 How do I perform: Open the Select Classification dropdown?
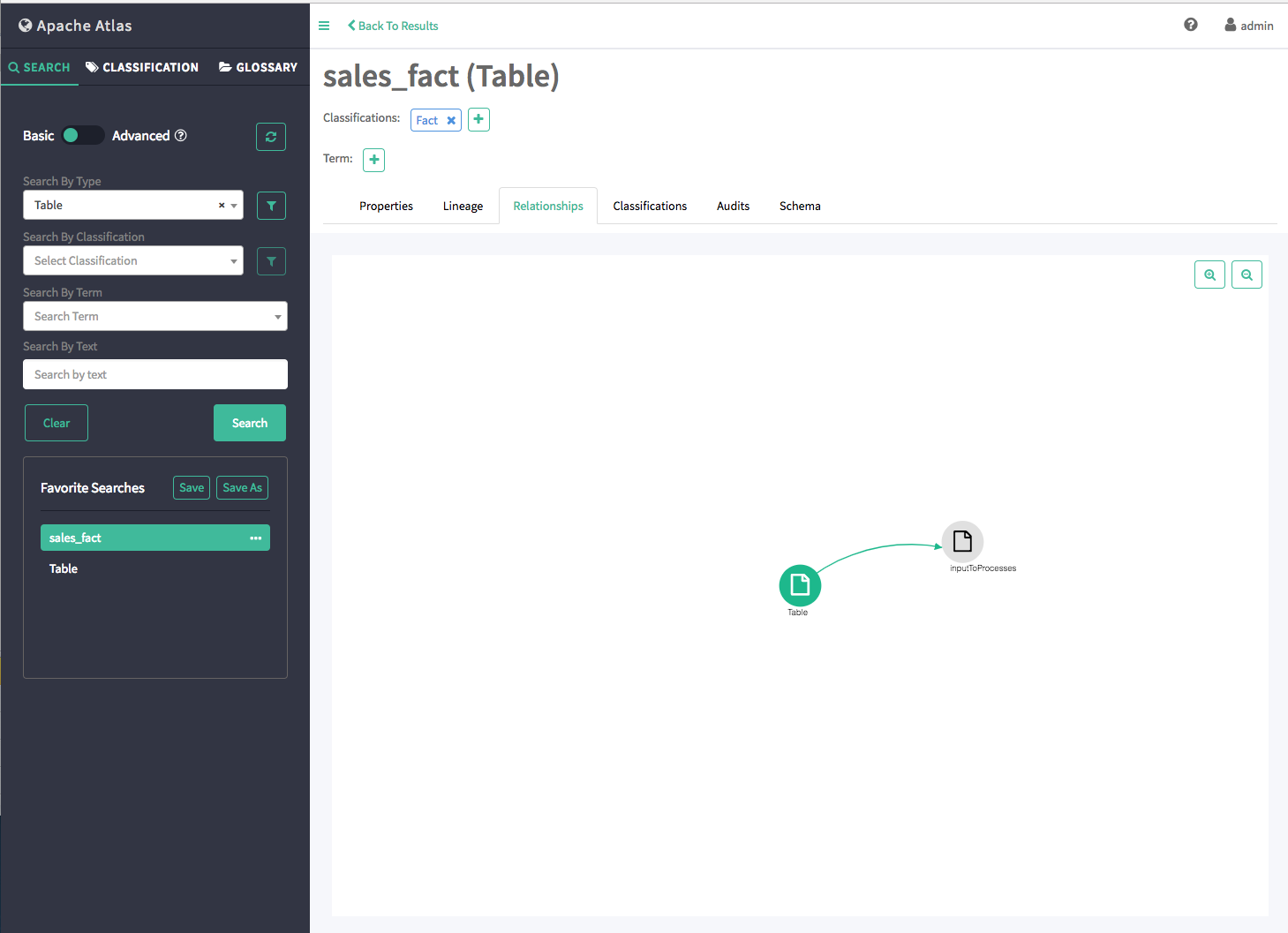tap(132, 260)
